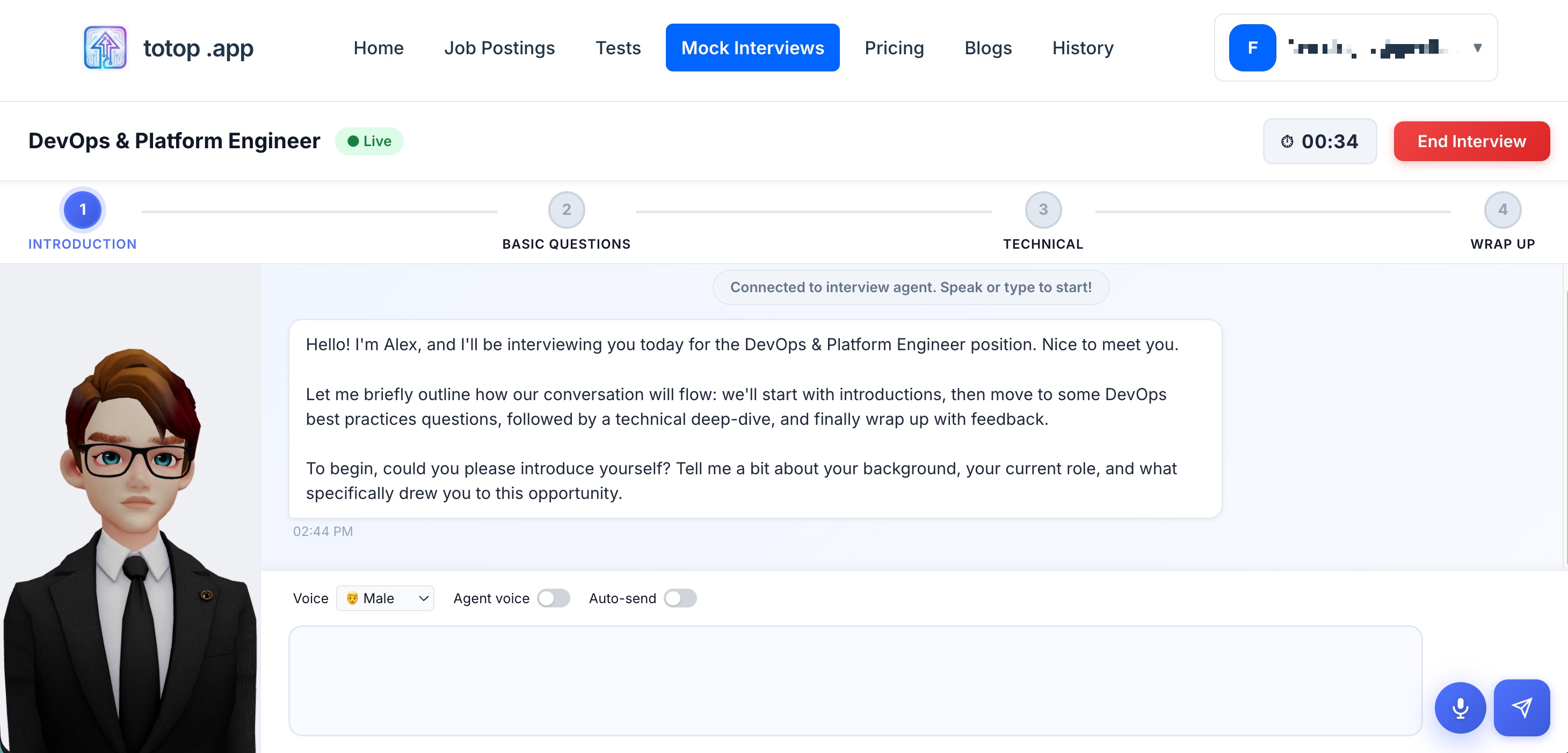Send message with paper plane button
The image size is (1568, 753).
click(1522, 707)
